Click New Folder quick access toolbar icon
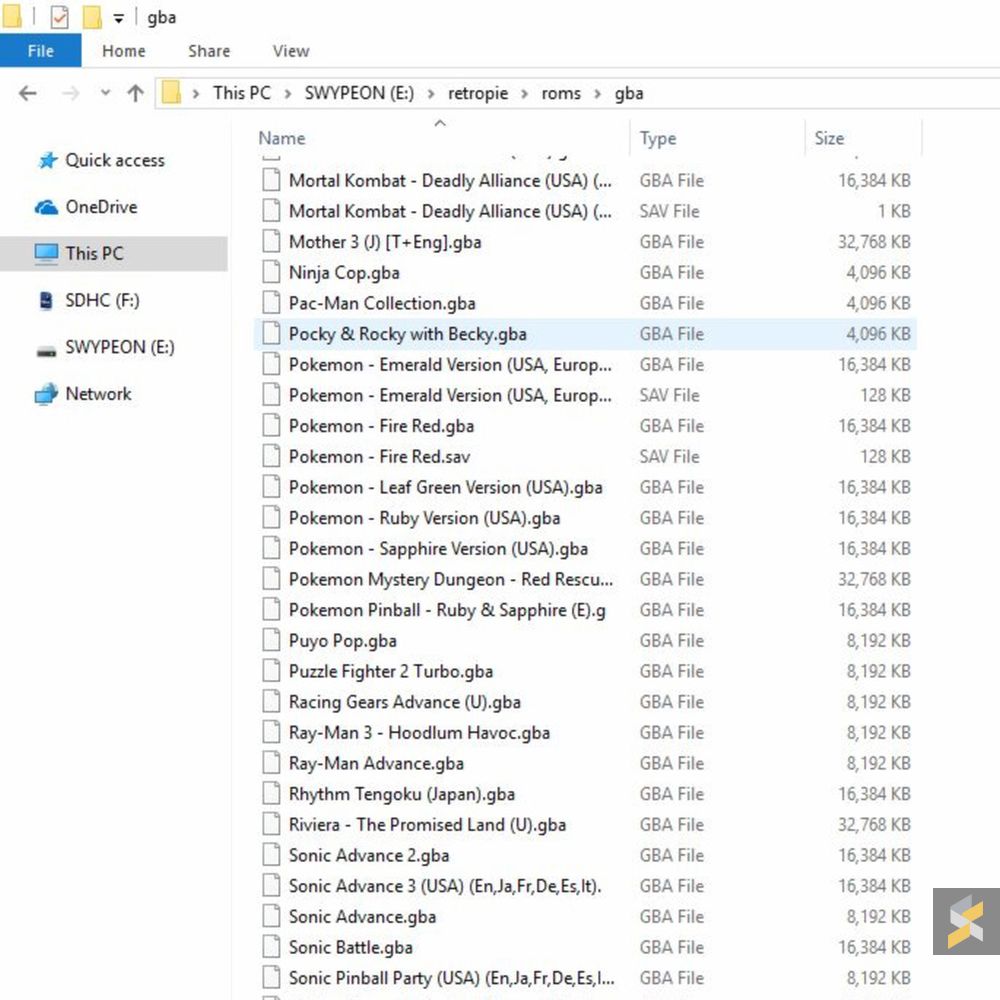 [x=92, y=17]
